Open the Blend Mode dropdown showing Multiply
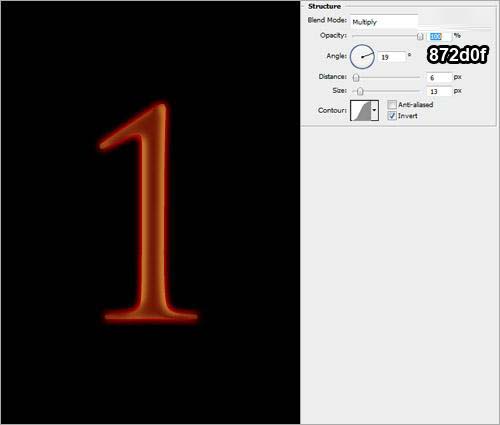 click(384, 22)
